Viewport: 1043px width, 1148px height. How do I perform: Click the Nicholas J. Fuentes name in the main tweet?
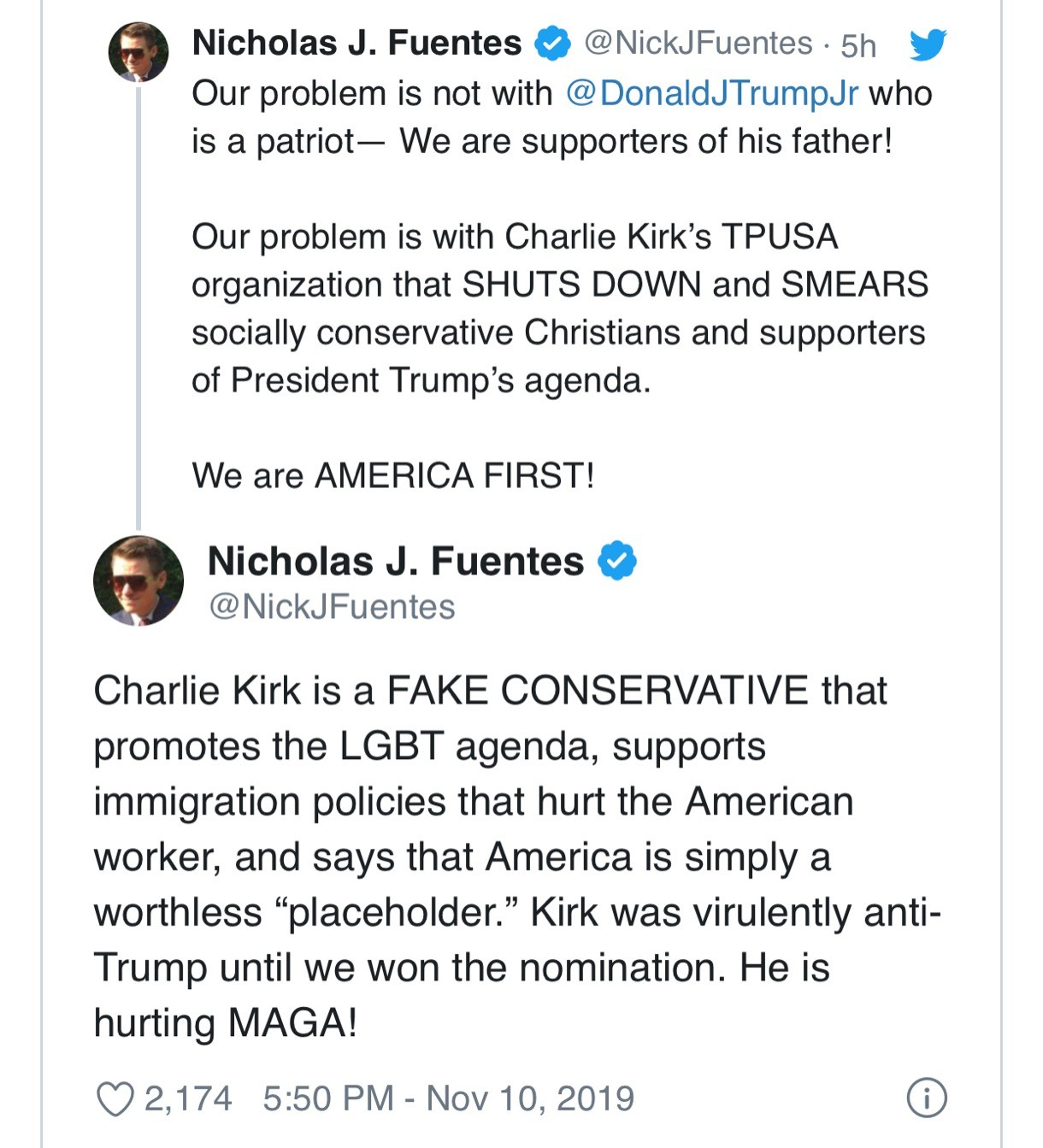click(x=395, y=562)
